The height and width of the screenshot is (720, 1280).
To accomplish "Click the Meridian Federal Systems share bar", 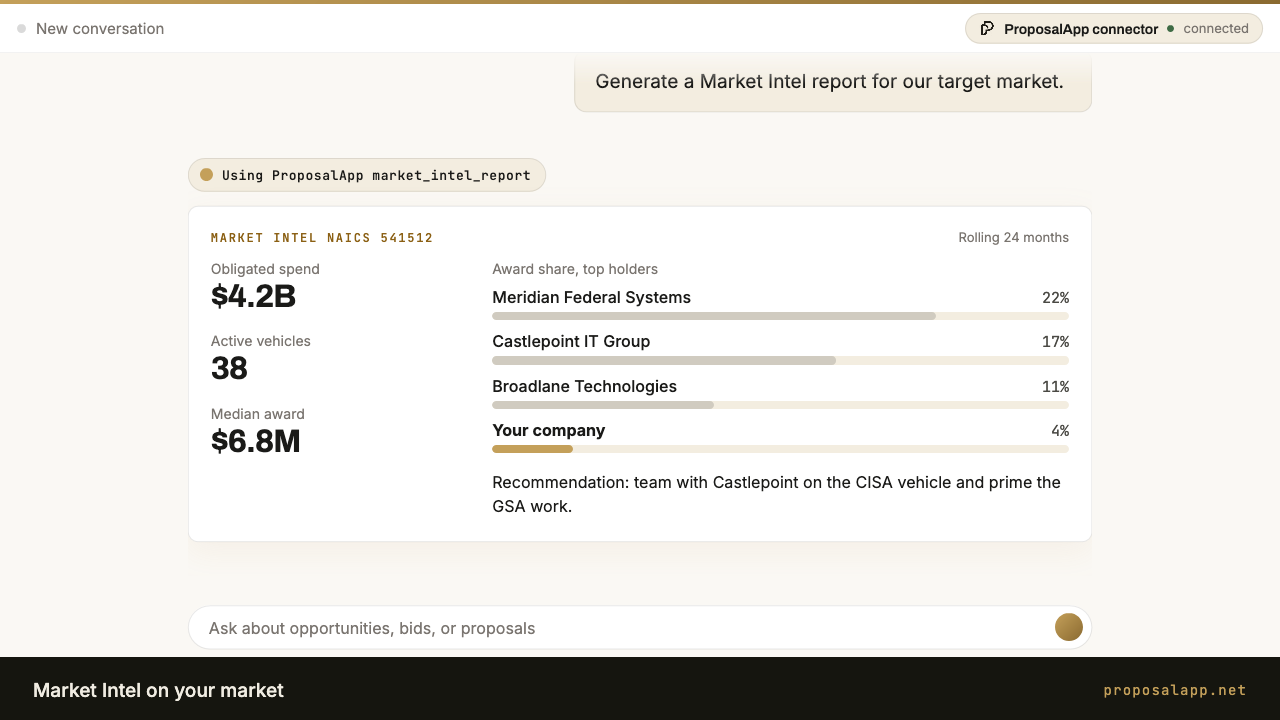I will pyautogui.click(x=780, y=316).
